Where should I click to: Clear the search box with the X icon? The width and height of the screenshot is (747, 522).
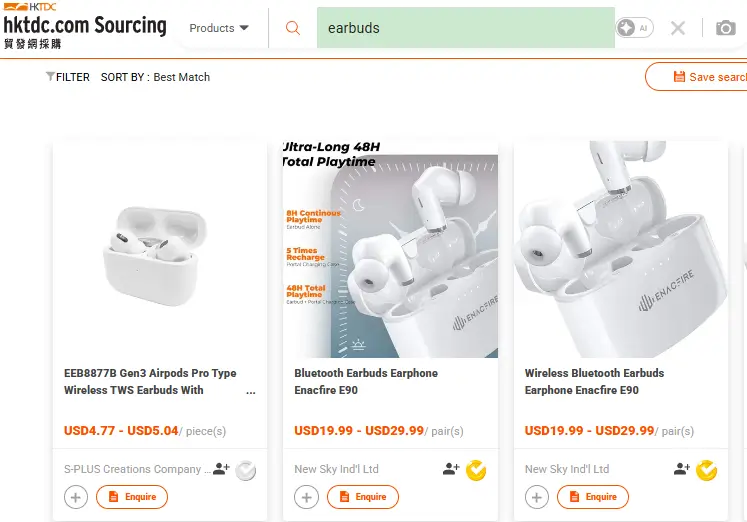point(678,28)
